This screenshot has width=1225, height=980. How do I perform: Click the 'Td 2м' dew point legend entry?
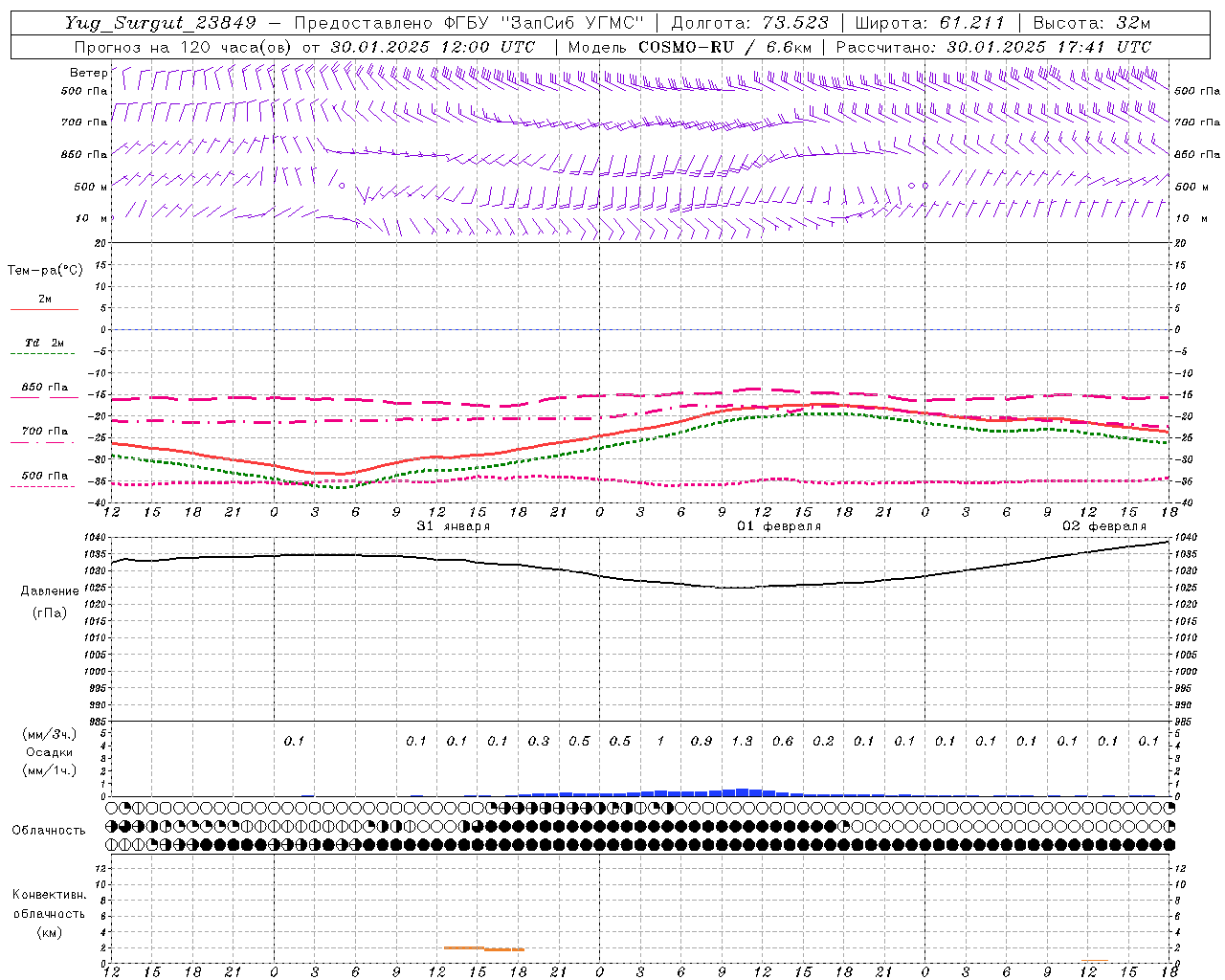click(45, 343)
